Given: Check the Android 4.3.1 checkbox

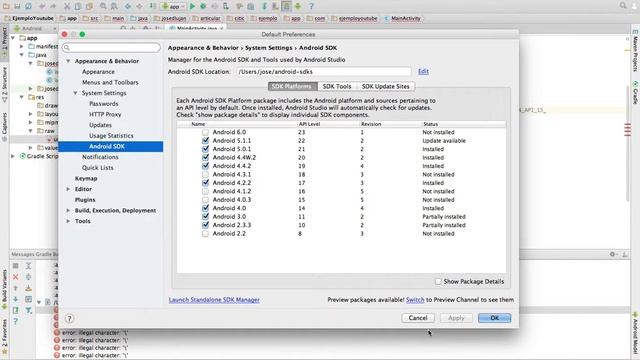Looking at the screenshot, I should pyautogui.click(x=205, y=174).
